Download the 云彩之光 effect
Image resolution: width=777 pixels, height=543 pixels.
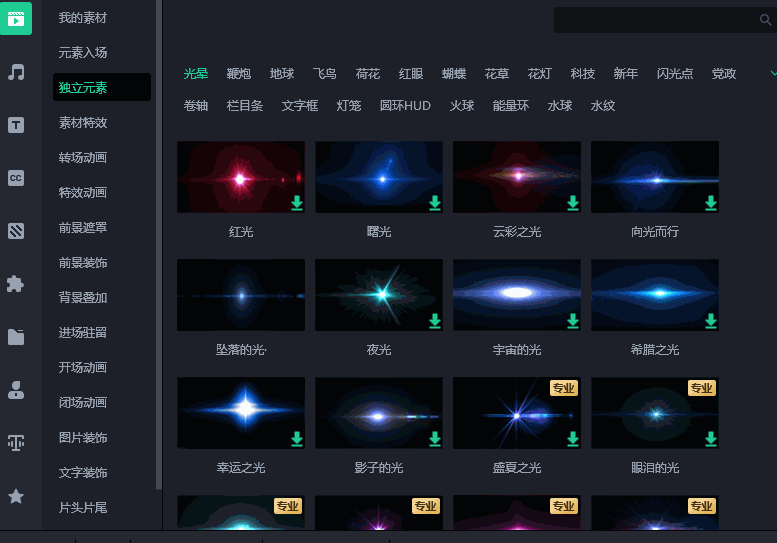[573, 203]
